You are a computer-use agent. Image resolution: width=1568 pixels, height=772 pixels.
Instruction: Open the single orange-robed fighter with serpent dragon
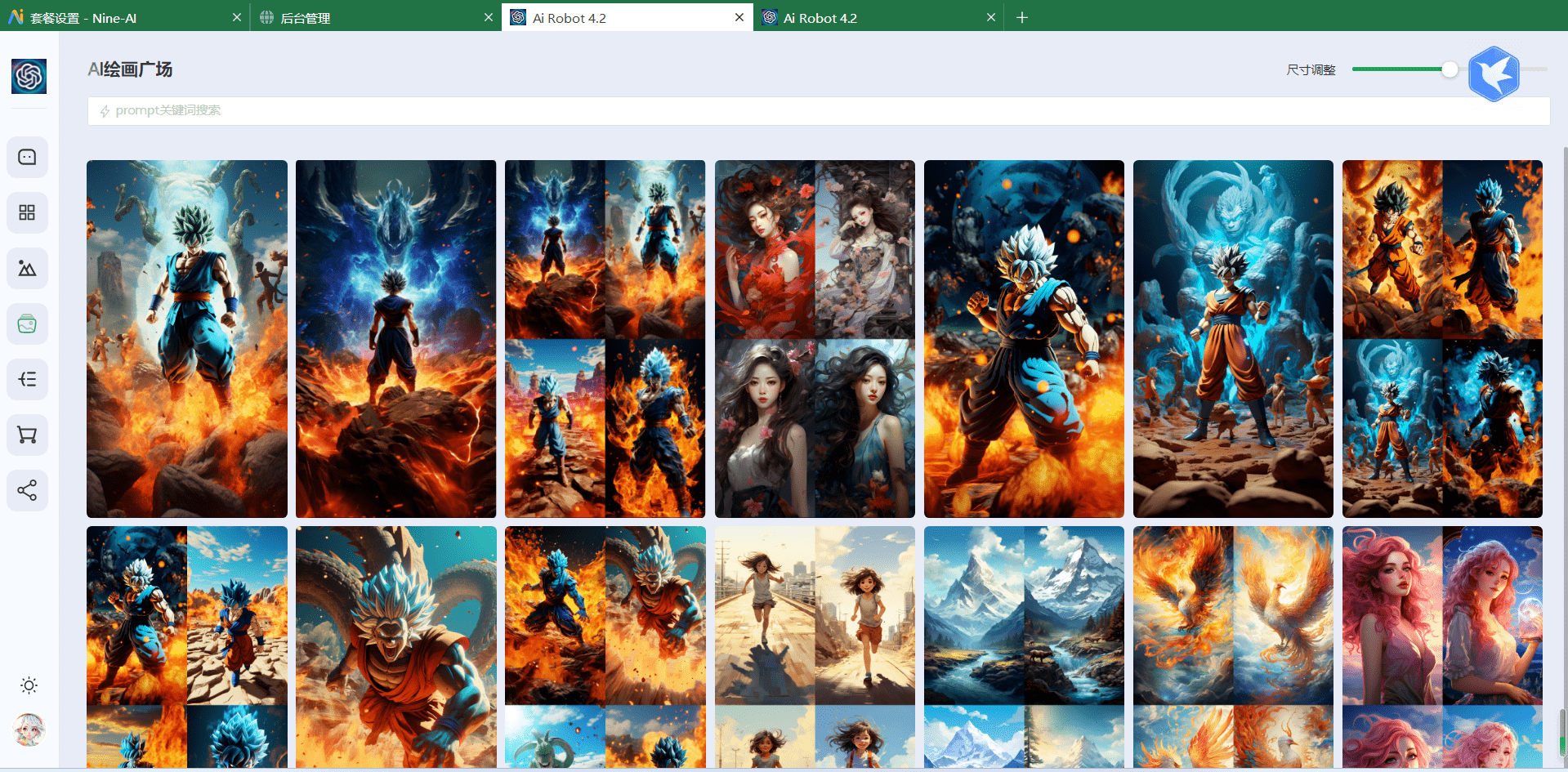[x=396, y=647]
